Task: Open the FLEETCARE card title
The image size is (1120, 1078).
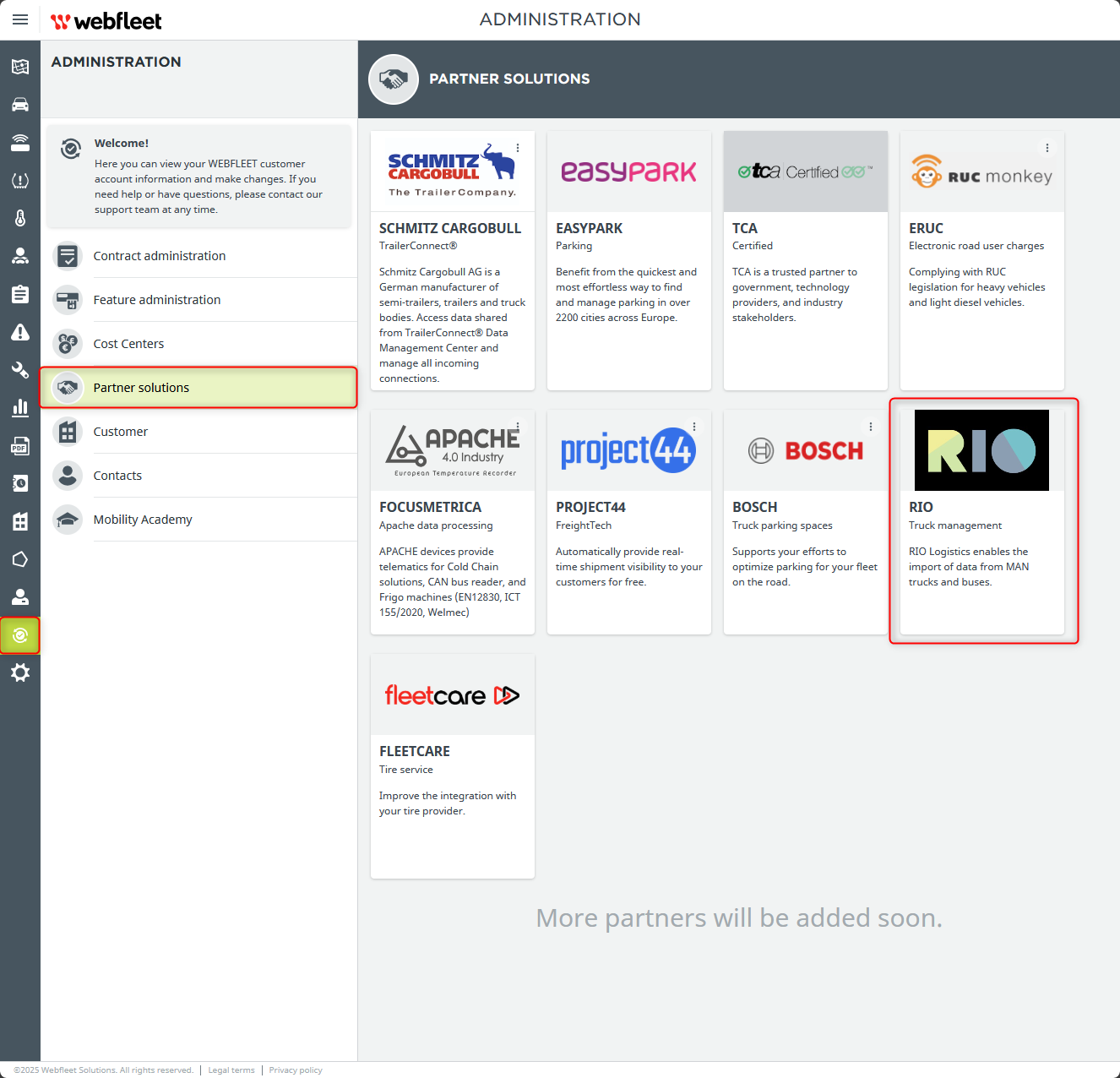Action: (x=414, y=751)
